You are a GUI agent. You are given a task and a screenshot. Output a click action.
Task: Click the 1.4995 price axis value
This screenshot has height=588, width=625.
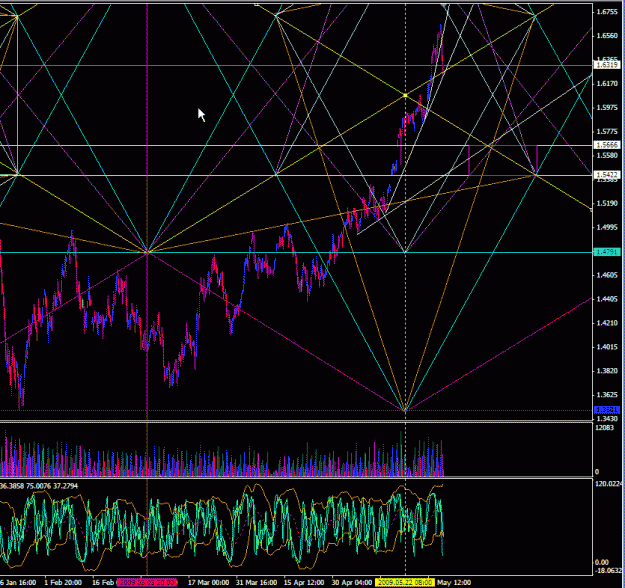coord(607,227)
